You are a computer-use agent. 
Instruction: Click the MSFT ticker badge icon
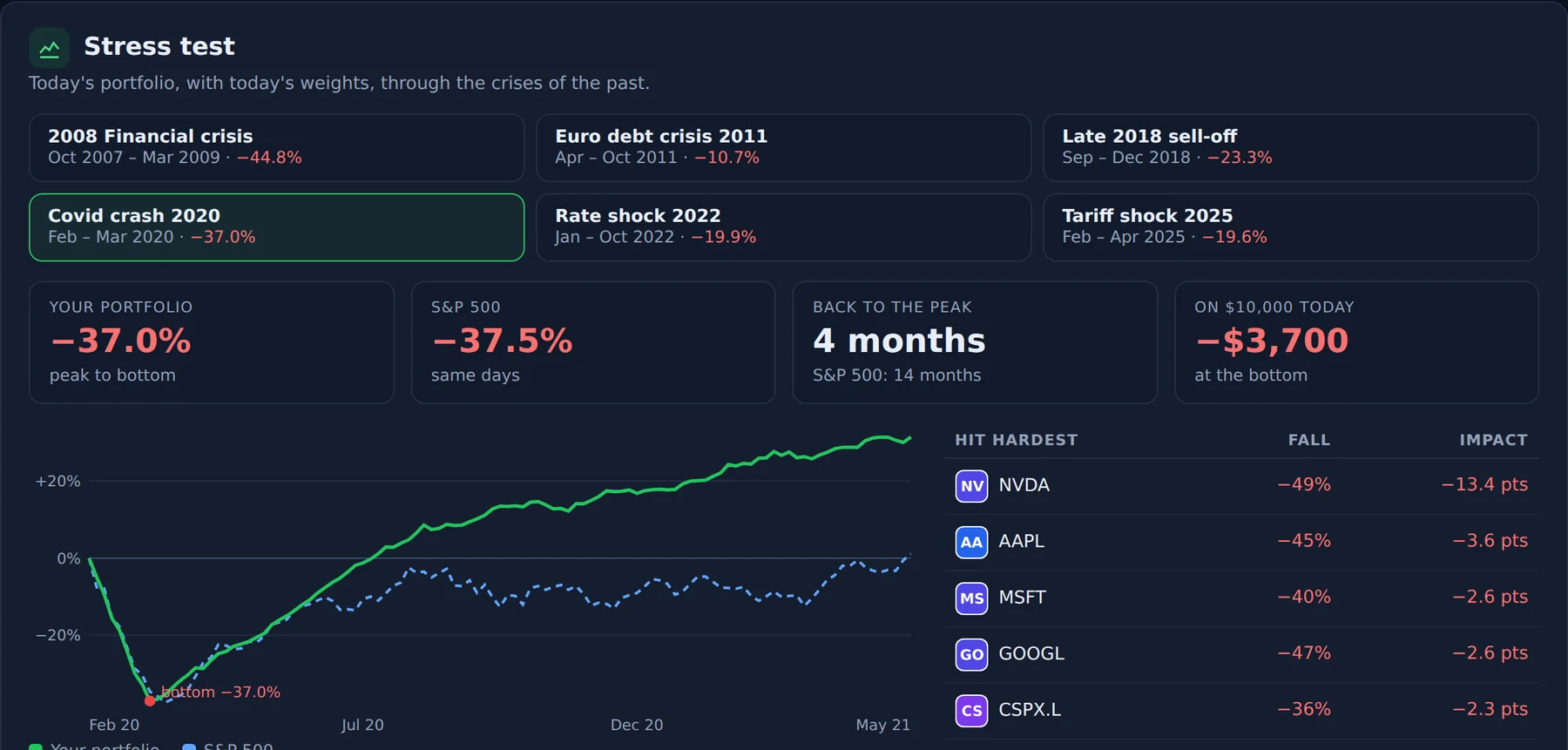(x=971, y=598)
